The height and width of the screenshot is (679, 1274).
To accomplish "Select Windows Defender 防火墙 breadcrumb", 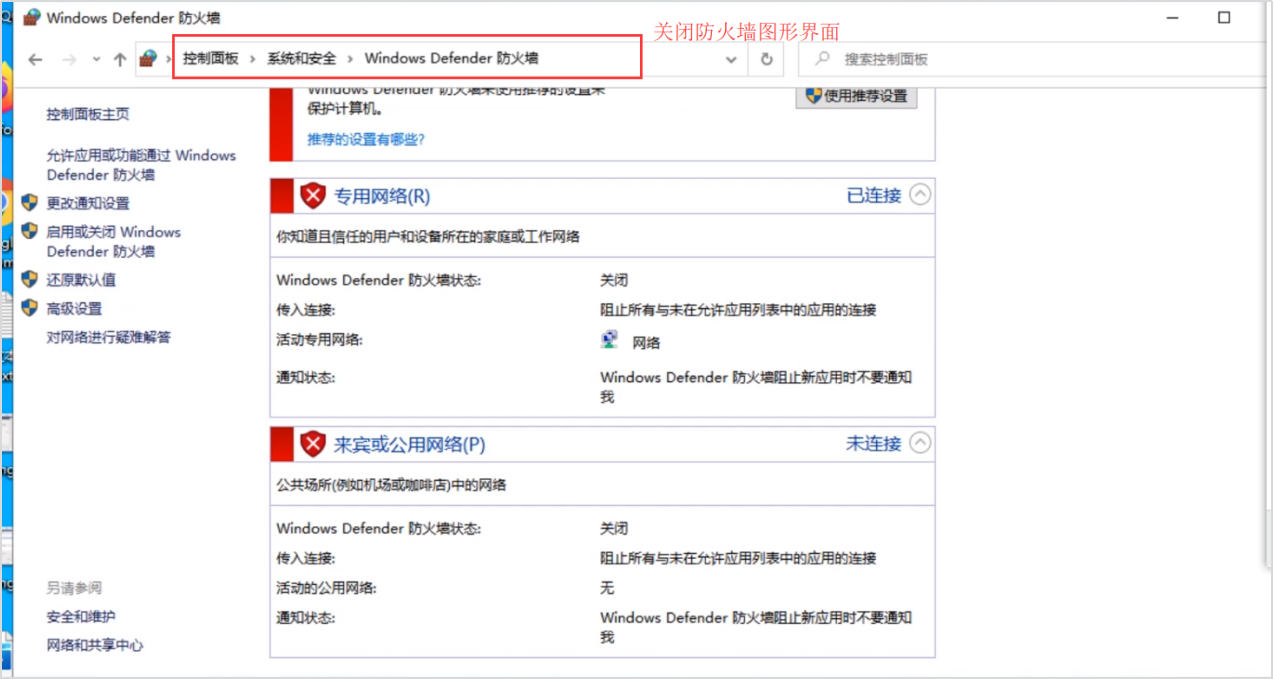I will tap(452, 59).
